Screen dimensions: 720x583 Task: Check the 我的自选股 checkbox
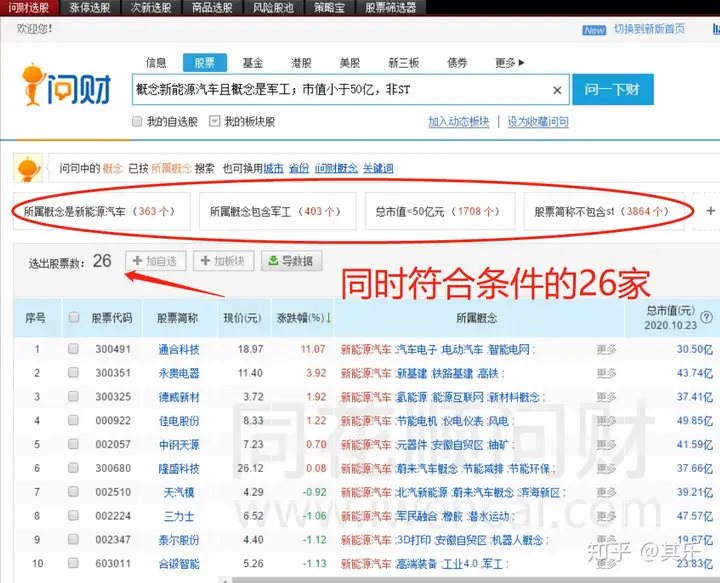pos(137,121)
